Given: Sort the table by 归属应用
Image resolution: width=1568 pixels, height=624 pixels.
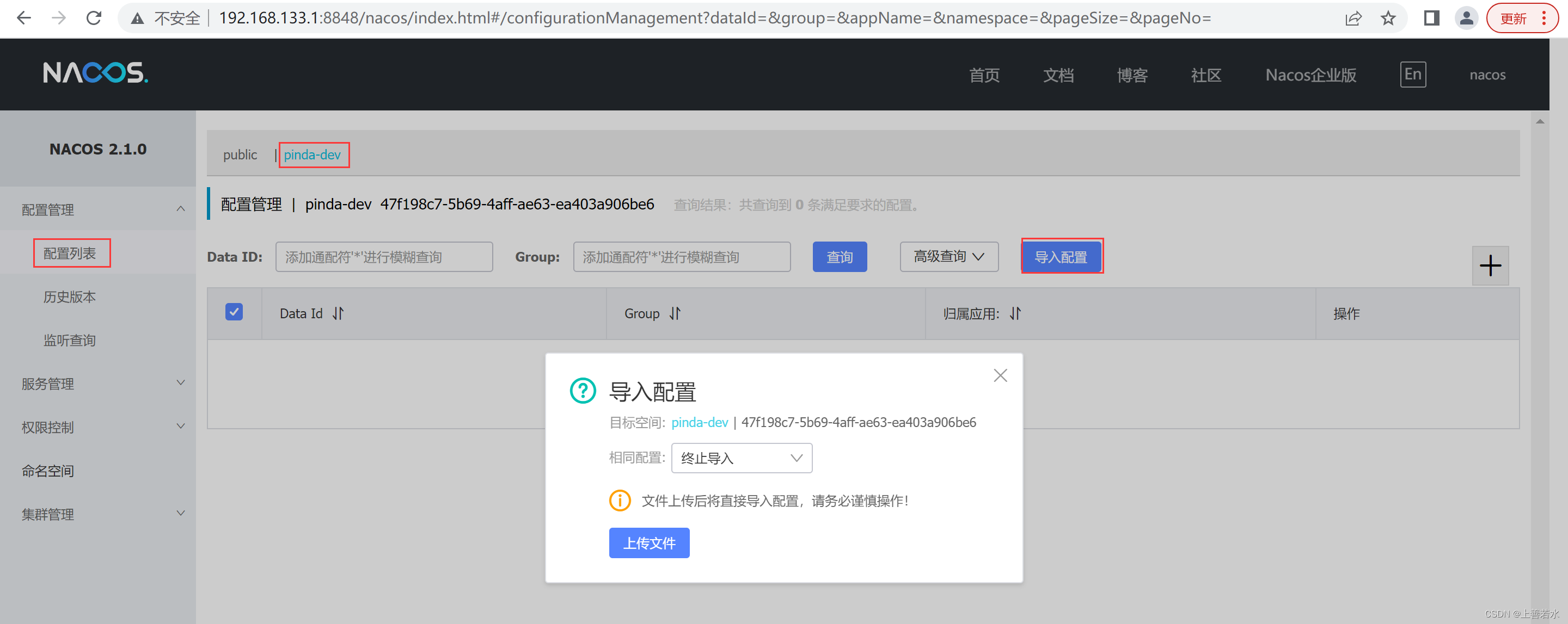Looking at the screenshot, I should [x=1015, y=313].
